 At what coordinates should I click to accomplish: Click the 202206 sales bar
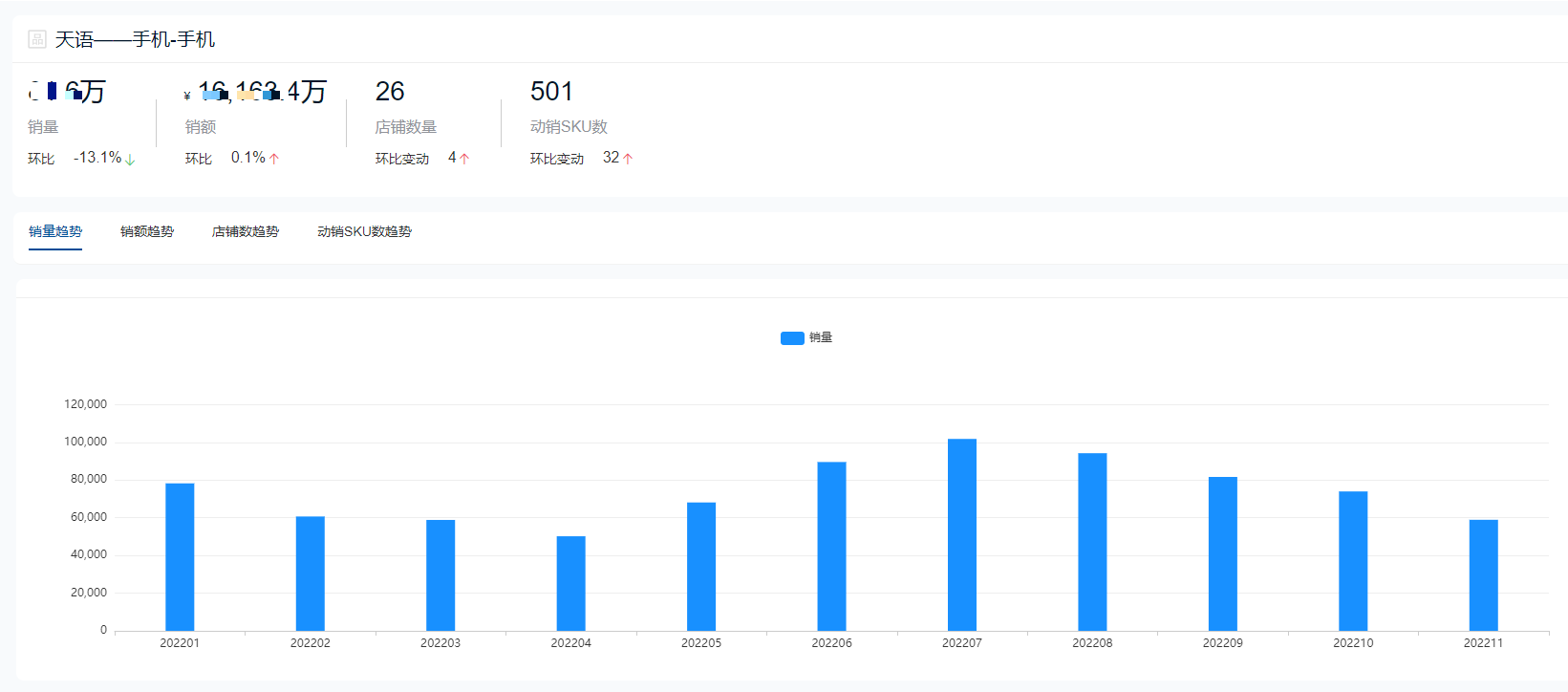pyautogui.click(x=831, y=547)
